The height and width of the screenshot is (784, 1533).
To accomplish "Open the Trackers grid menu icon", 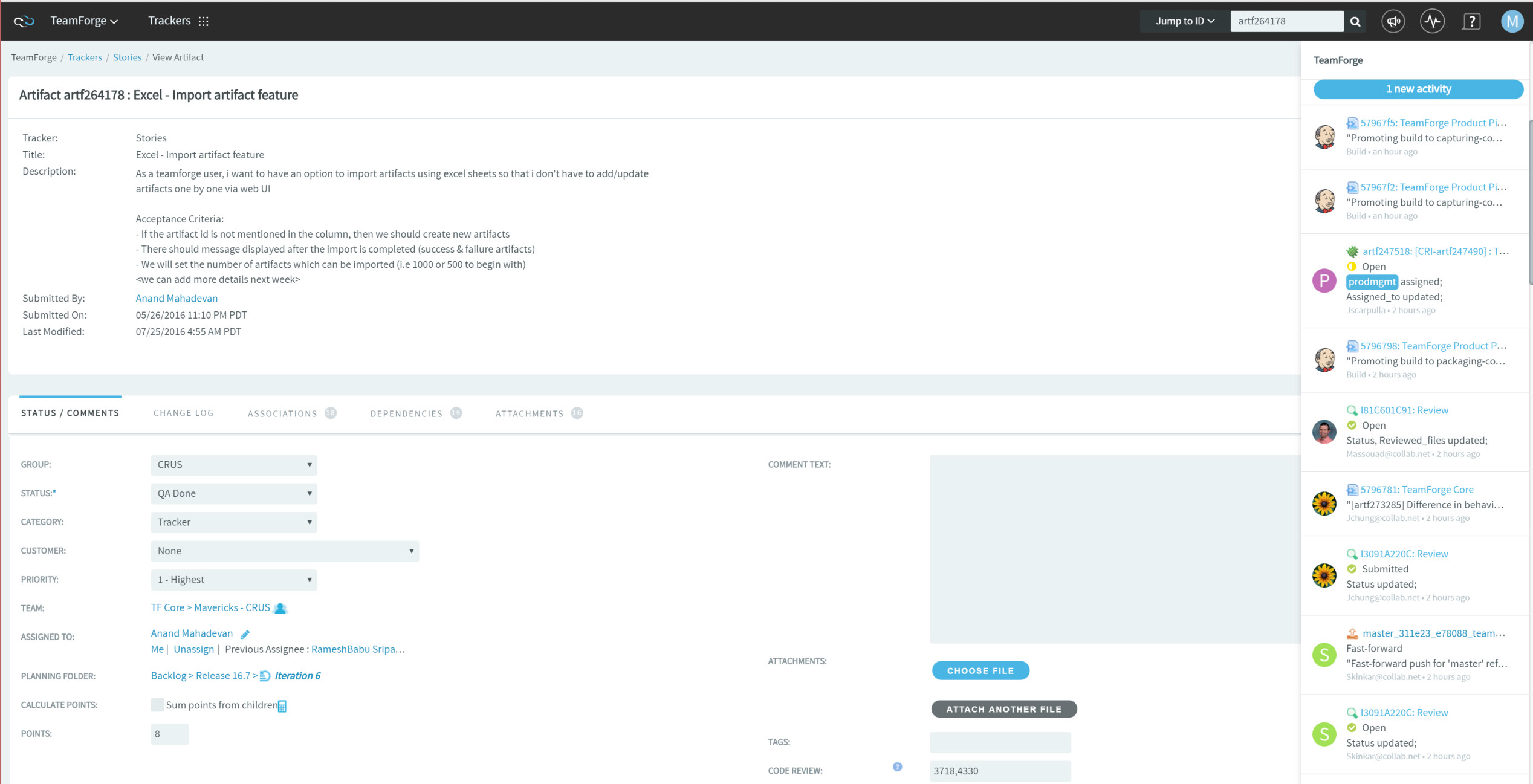I will tap(204, 21).
